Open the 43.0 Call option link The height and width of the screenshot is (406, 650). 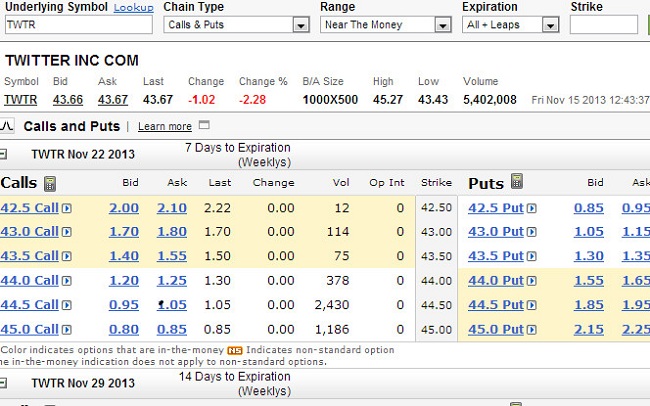tap(29, 231)
